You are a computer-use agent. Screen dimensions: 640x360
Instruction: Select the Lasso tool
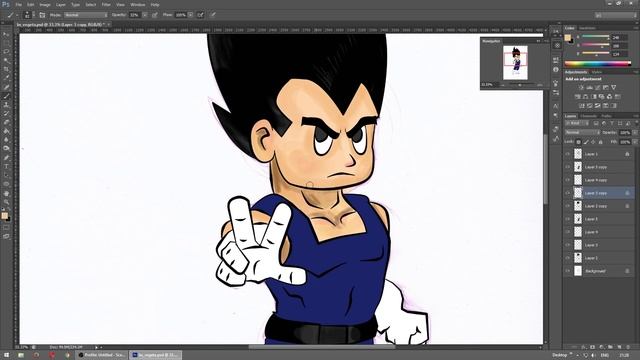point(6,52)
